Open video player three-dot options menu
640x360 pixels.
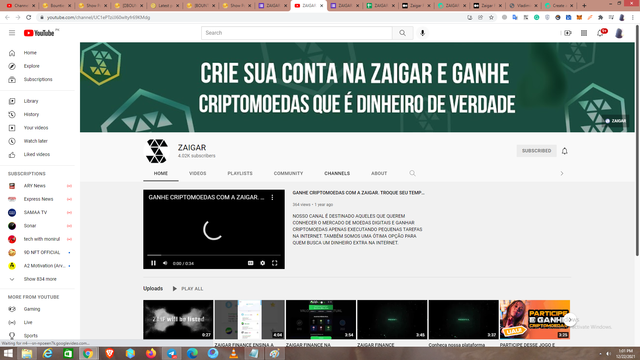coord(272,197)
